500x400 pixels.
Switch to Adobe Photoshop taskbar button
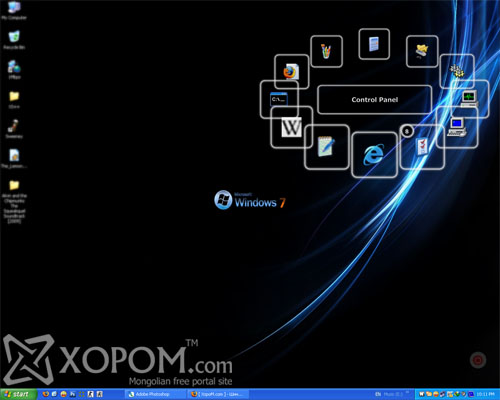(x=156, y=394)
